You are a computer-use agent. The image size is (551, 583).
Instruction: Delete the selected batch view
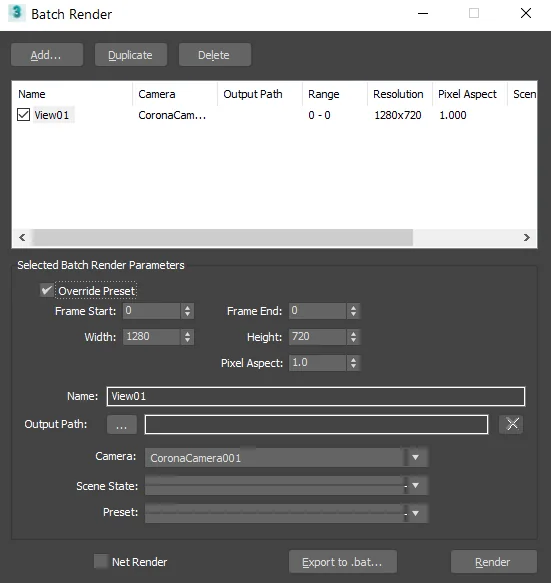(x=215, y=55)
